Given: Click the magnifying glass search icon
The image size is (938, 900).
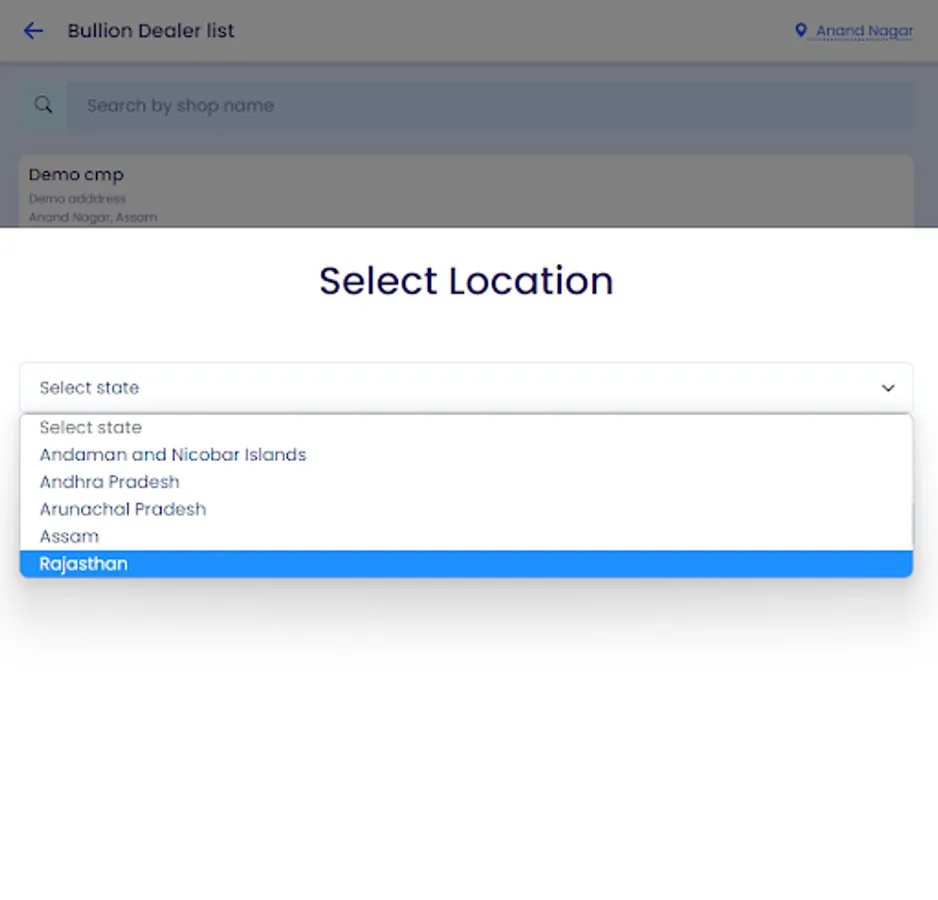Looking at the screenshot, I should (44, 104).
